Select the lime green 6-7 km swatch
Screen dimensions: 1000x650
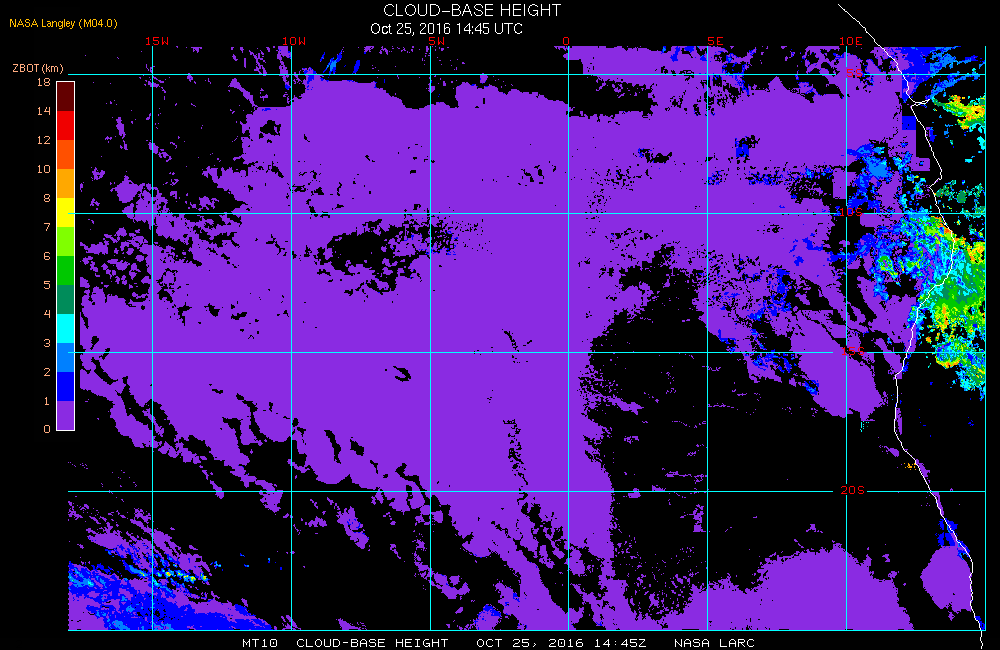66,241
